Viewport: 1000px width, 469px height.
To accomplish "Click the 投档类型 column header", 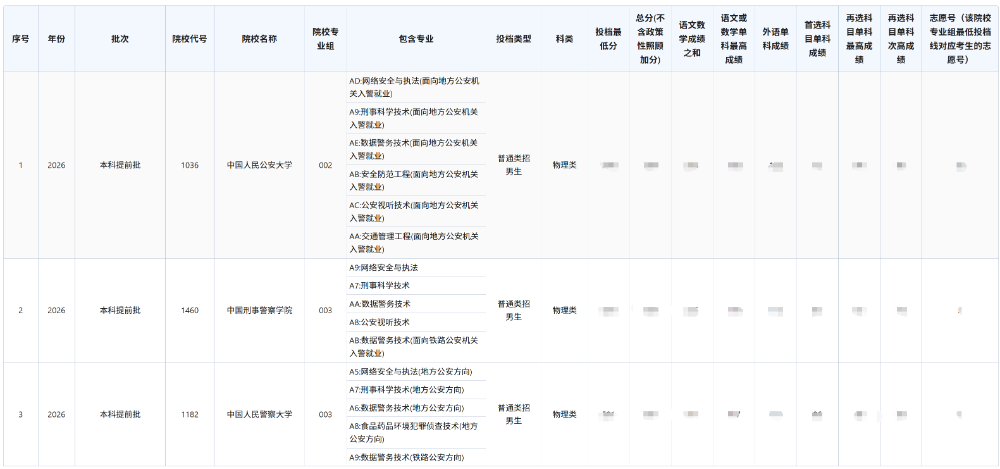I will (x=513, y=39).
